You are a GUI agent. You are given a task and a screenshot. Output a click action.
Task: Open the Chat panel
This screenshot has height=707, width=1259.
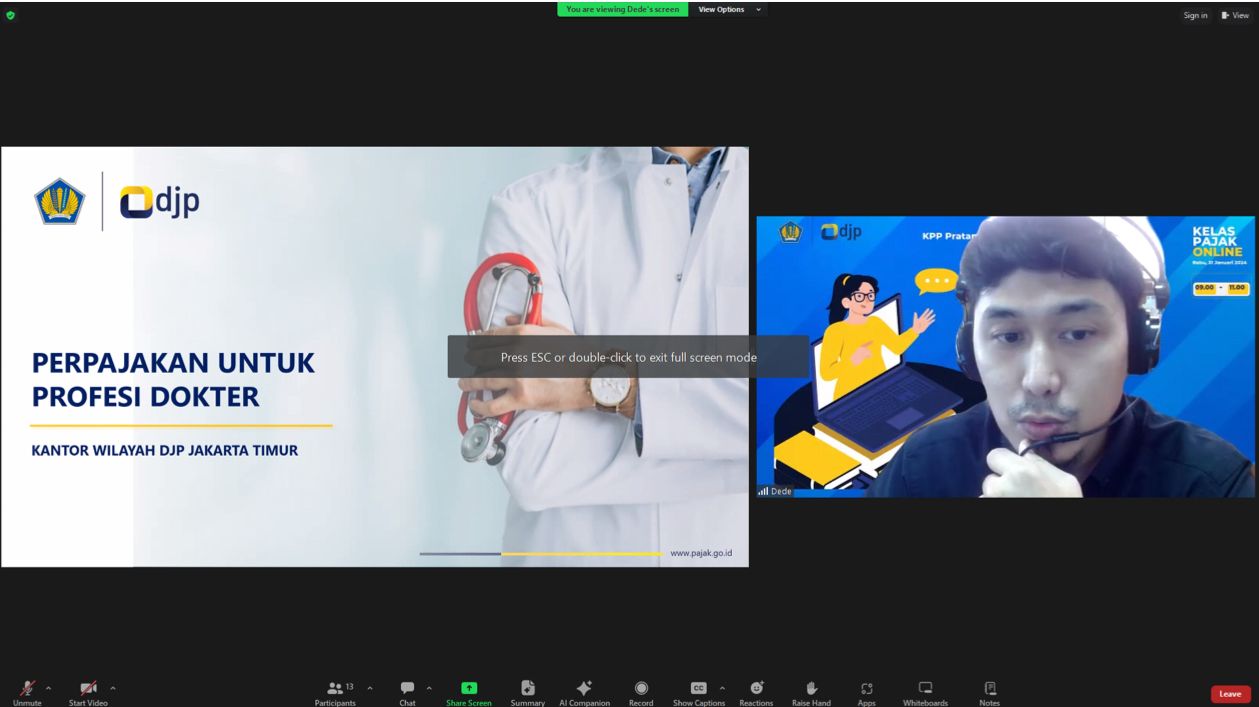tap(407, 691)
